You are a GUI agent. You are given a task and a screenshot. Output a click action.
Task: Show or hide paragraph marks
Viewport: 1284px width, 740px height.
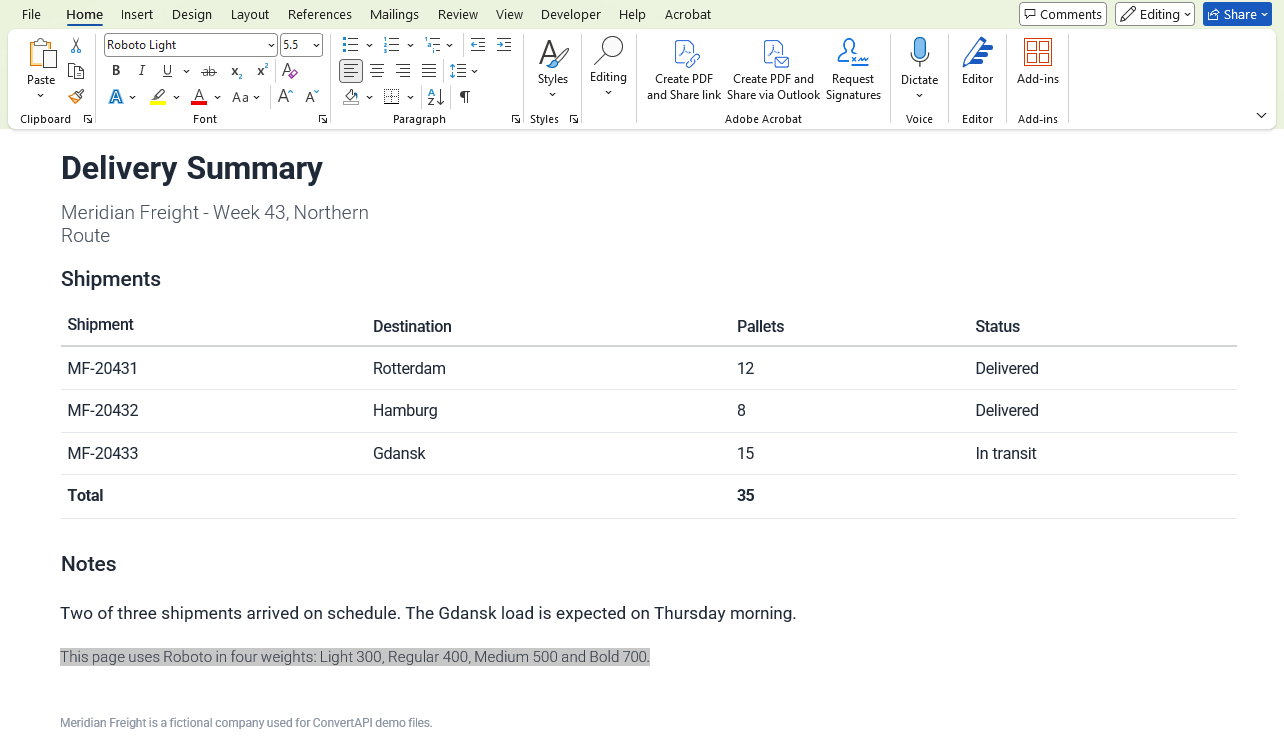465,97
